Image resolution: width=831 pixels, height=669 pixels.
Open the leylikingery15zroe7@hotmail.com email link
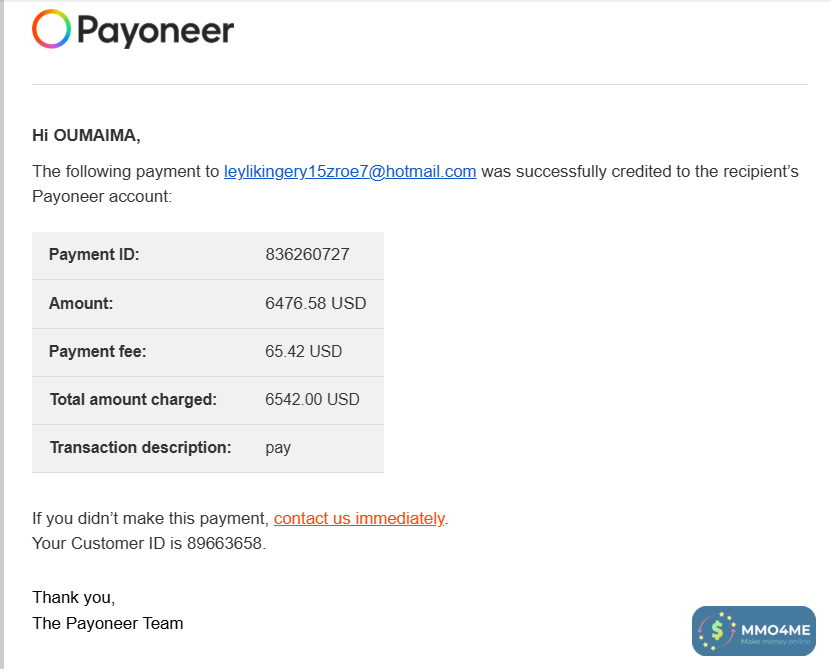click(x=350, y=171)
